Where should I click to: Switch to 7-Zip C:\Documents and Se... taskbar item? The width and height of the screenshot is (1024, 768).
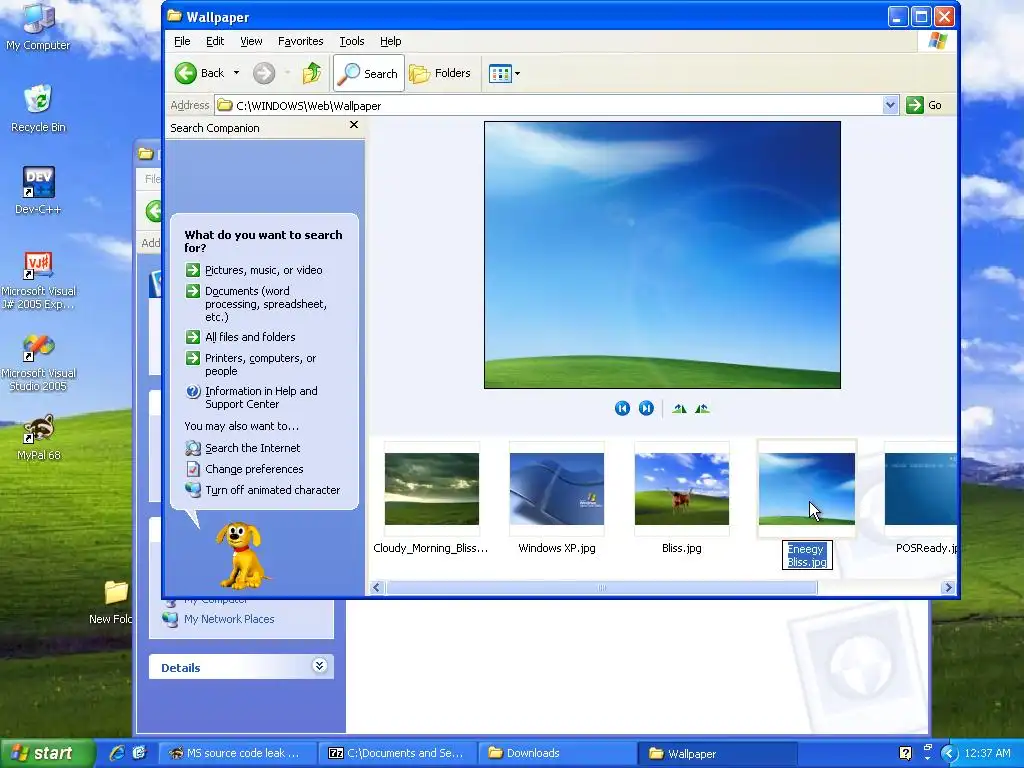click(x=398, y=754)
